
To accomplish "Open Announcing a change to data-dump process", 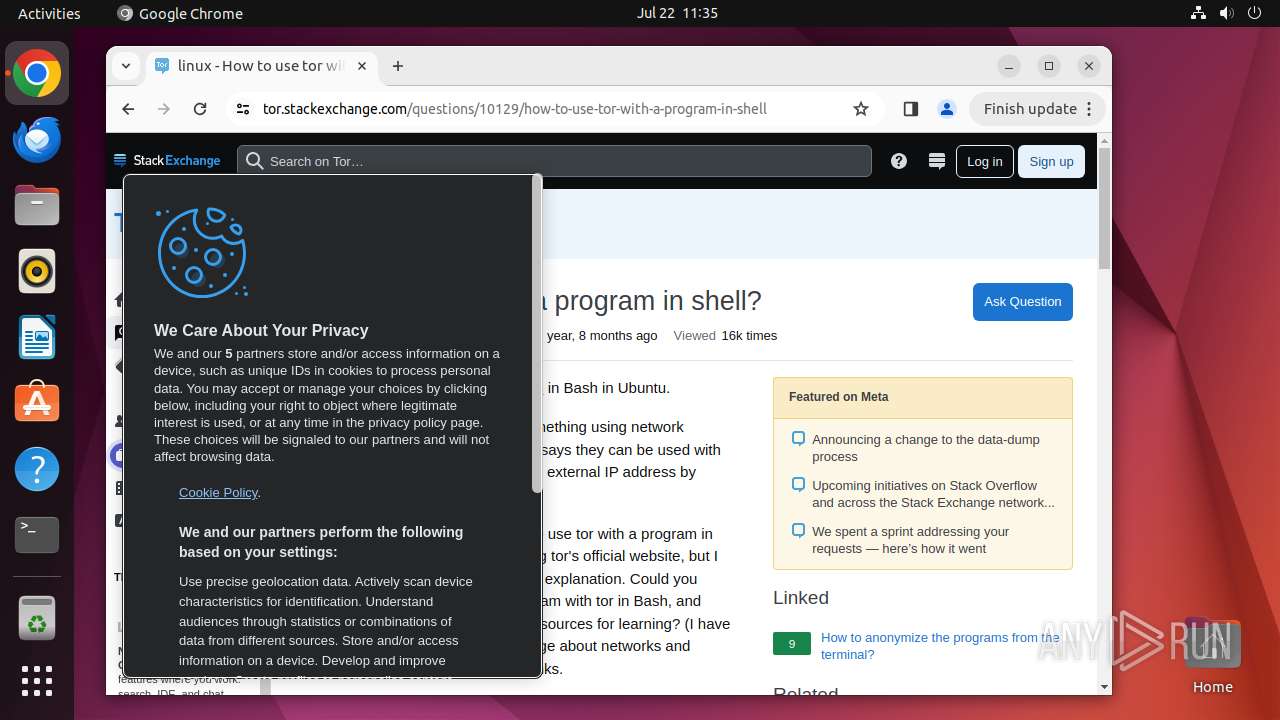I will [x=926, y=448].
